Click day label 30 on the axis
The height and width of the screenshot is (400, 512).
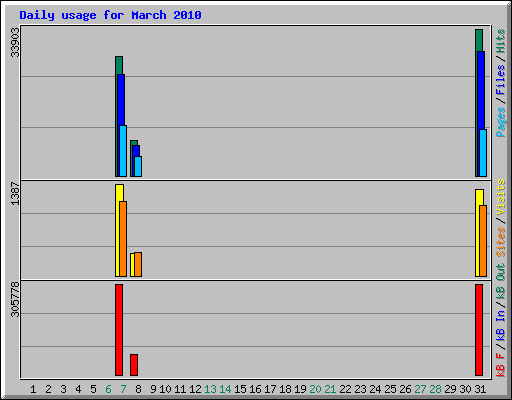pos(465,389)
